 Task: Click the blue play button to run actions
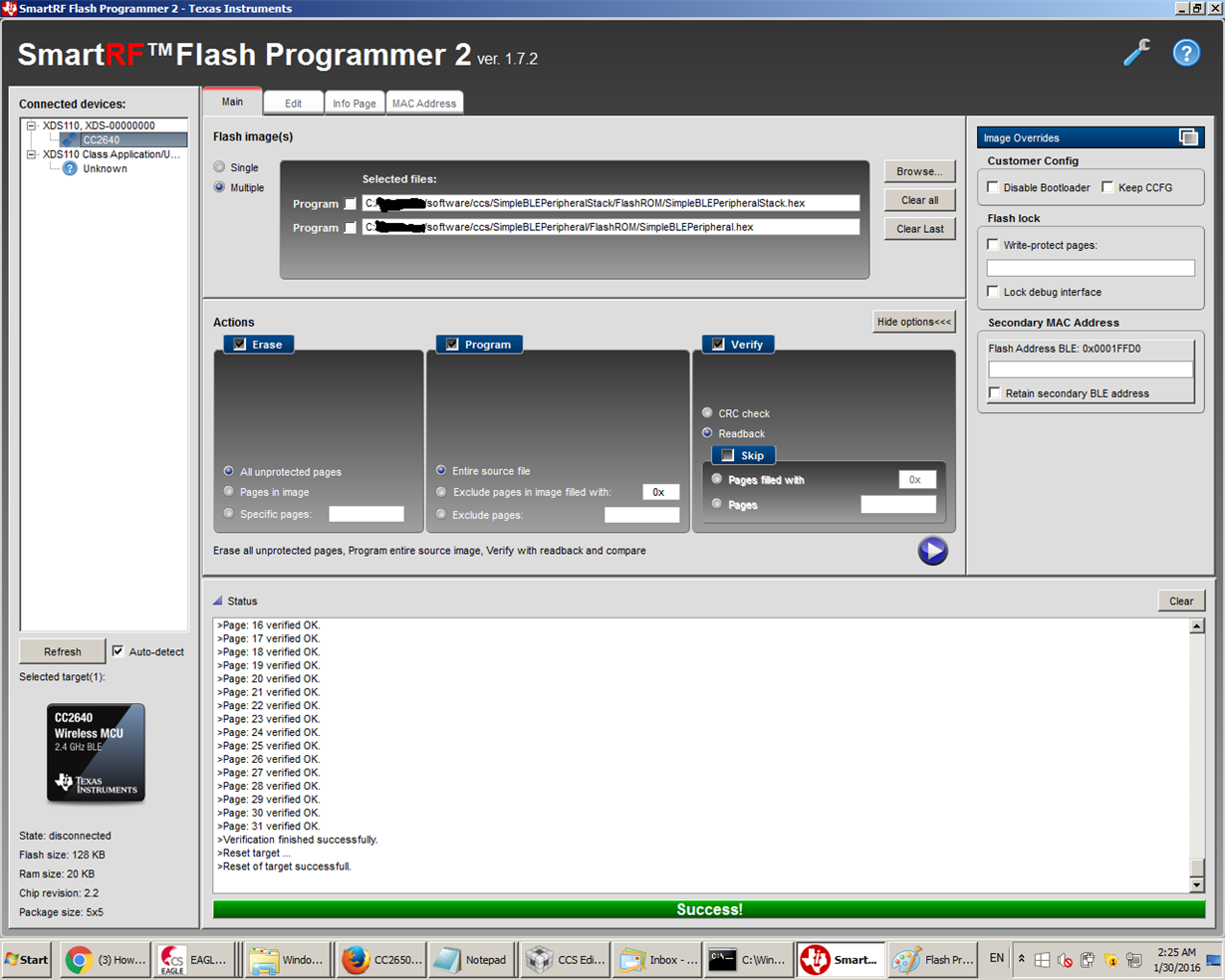932,551
